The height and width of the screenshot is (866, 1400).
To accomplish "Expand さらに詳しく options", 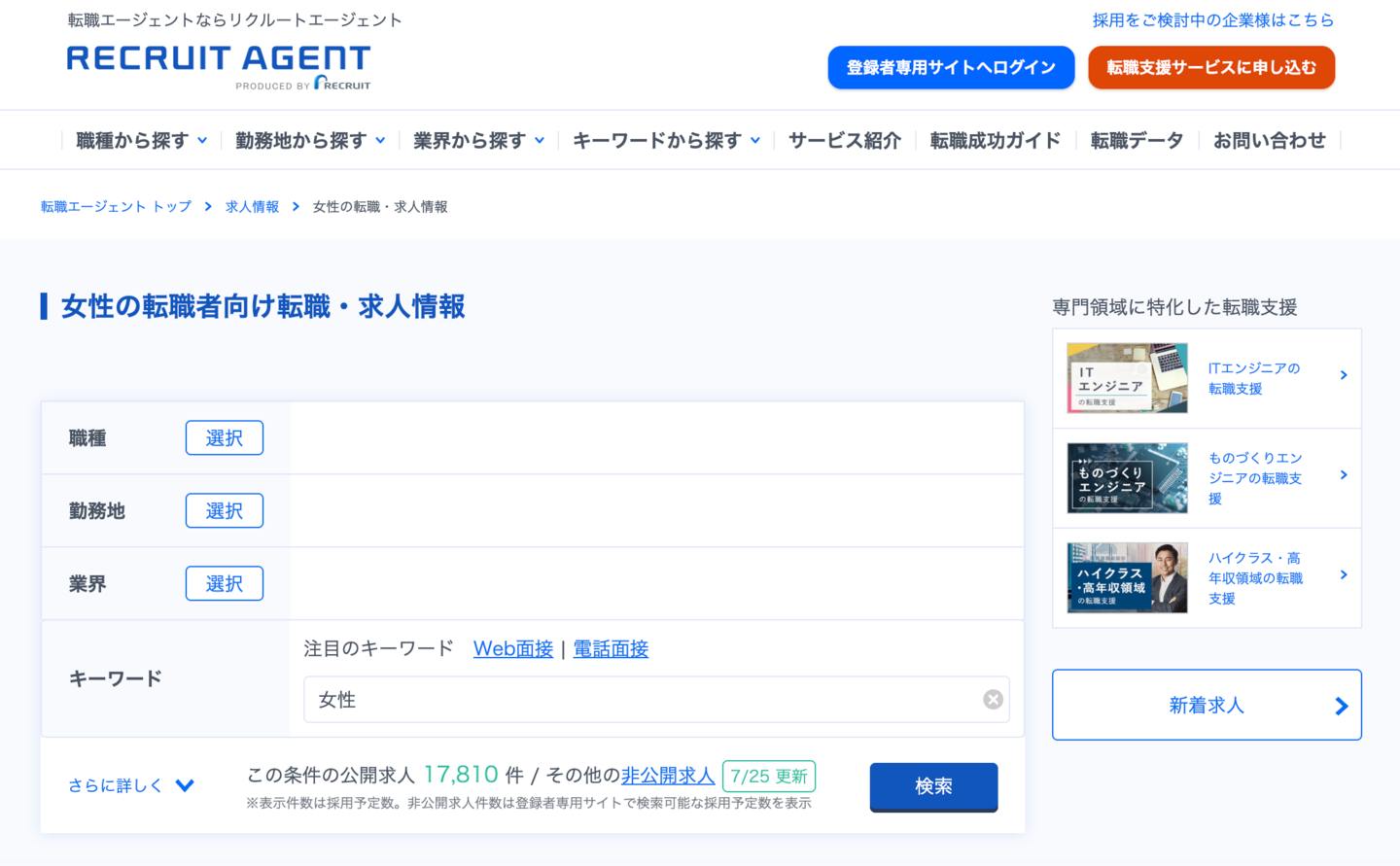I will pyautogui.click(x=127, y=785).
